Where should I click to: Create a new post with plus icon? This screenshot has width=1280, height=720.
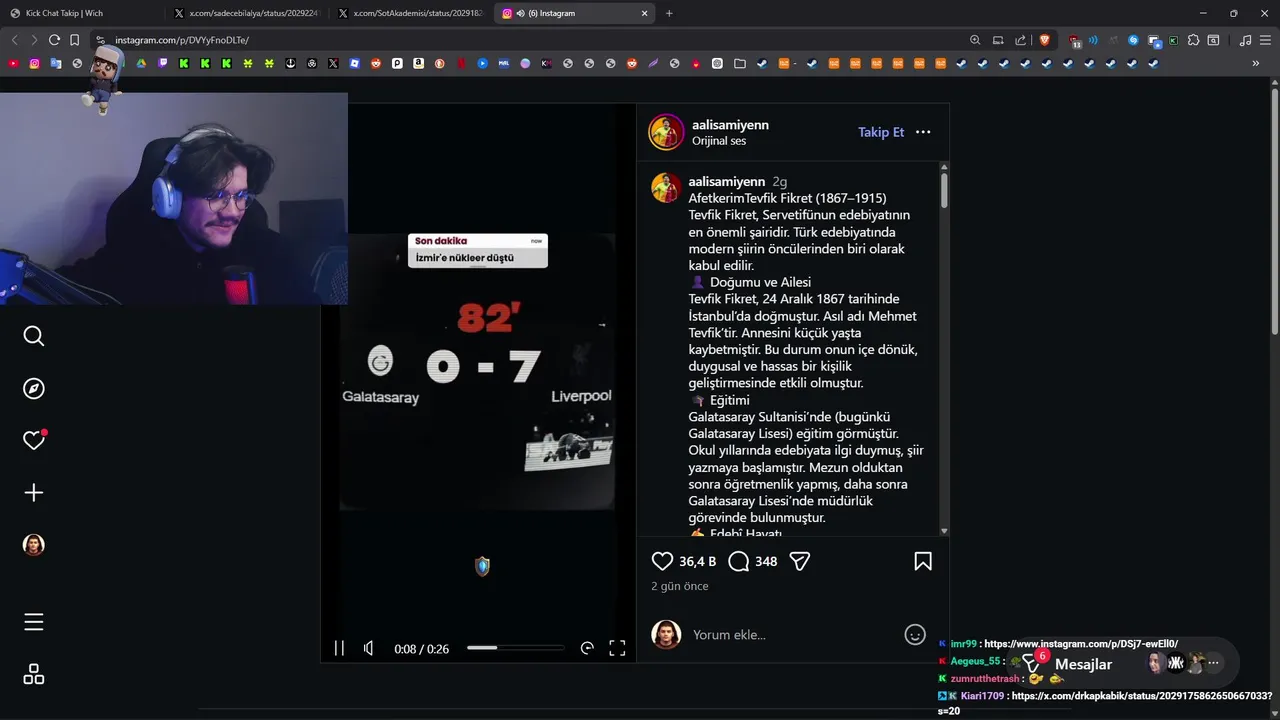click(34, 492)
